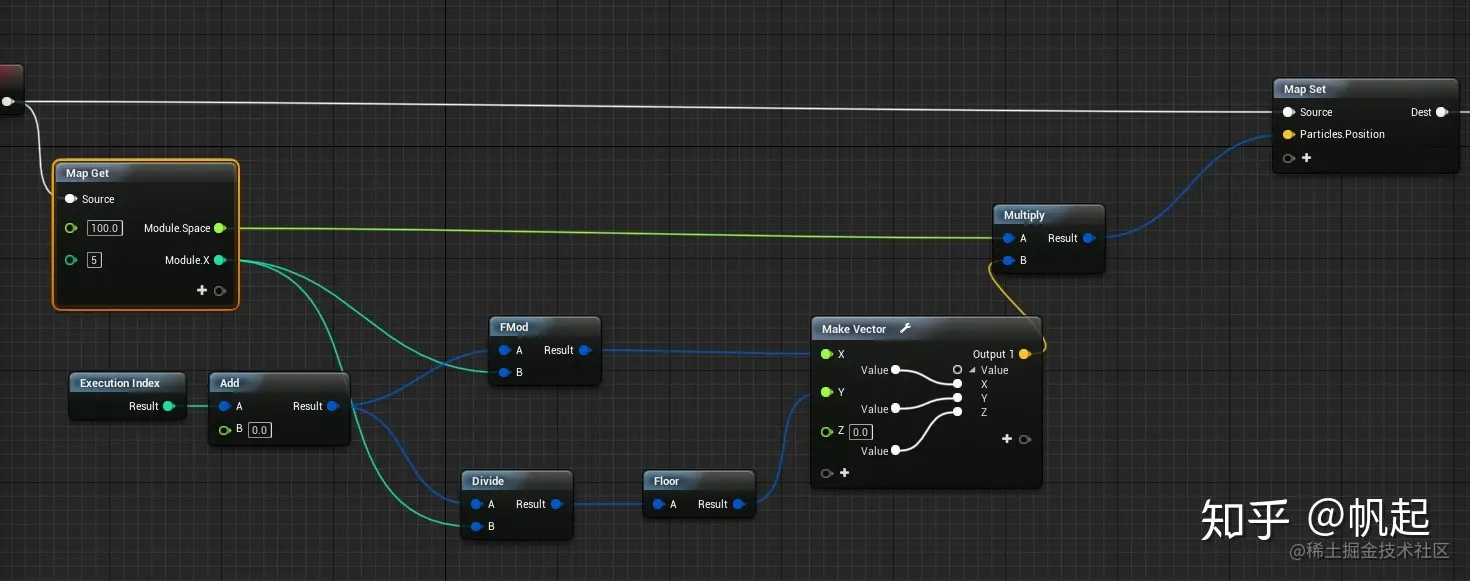Click the FMod Result output pin

coord(584,350)
